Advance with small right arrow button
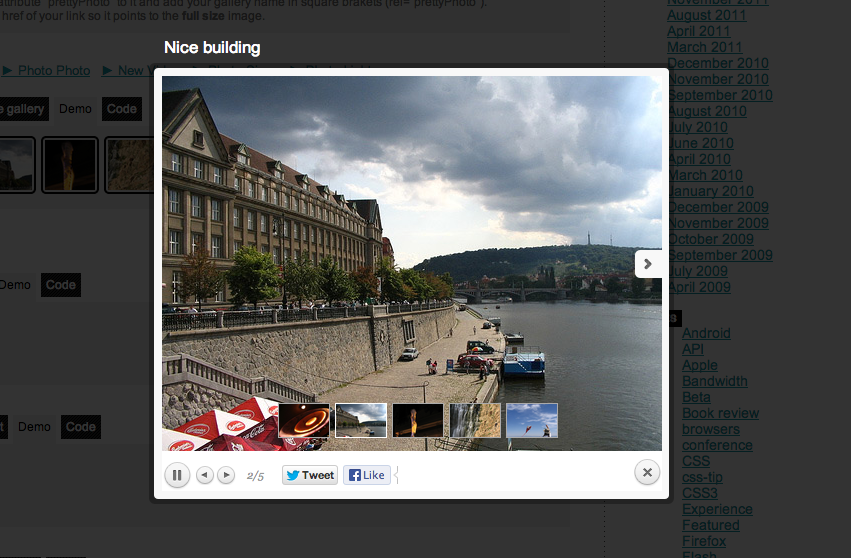The height and width of the screenshot is (558, 851). point(226,475)
